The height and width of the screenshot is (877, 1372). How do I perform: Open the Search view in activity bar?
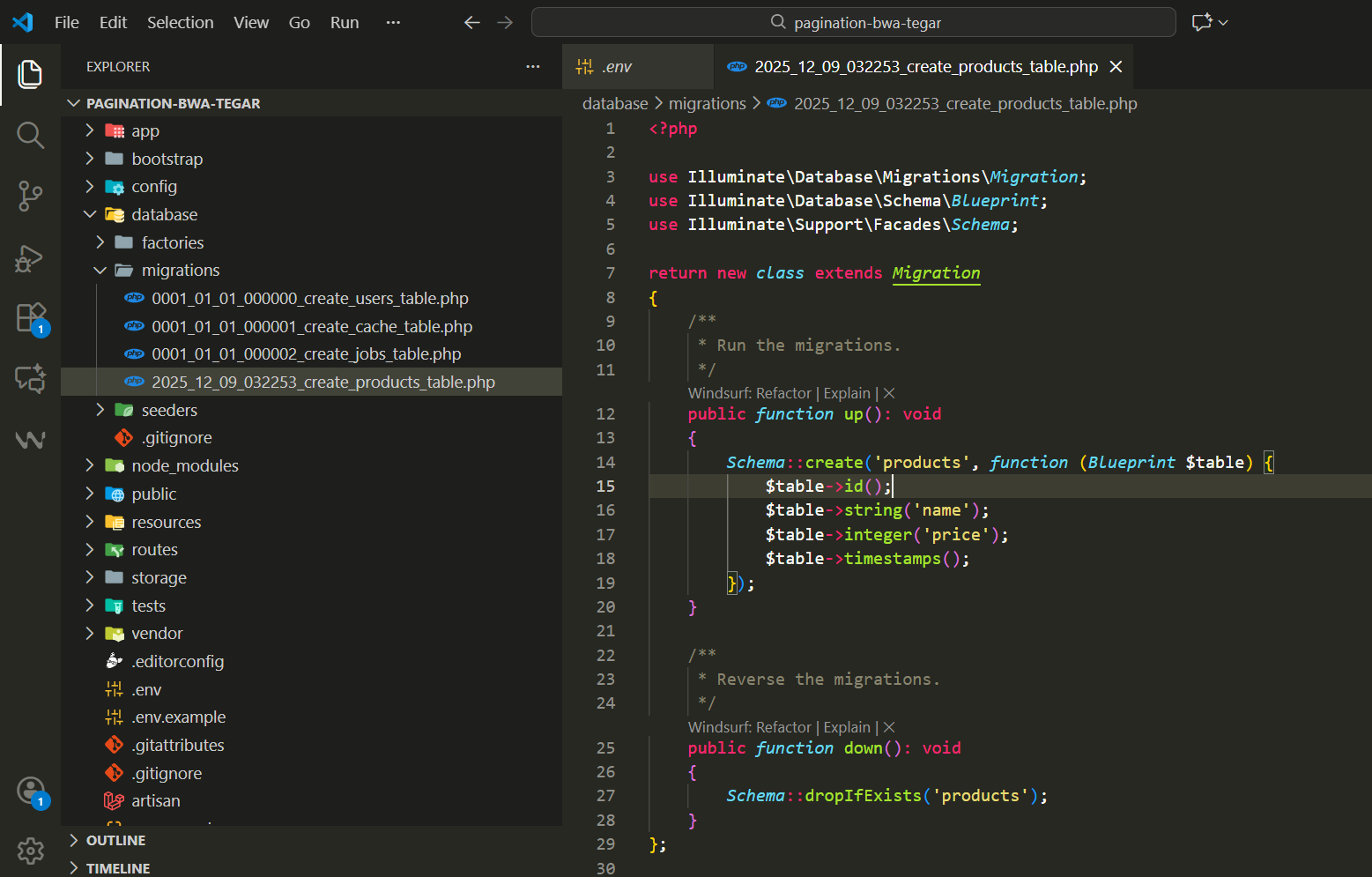30,136
